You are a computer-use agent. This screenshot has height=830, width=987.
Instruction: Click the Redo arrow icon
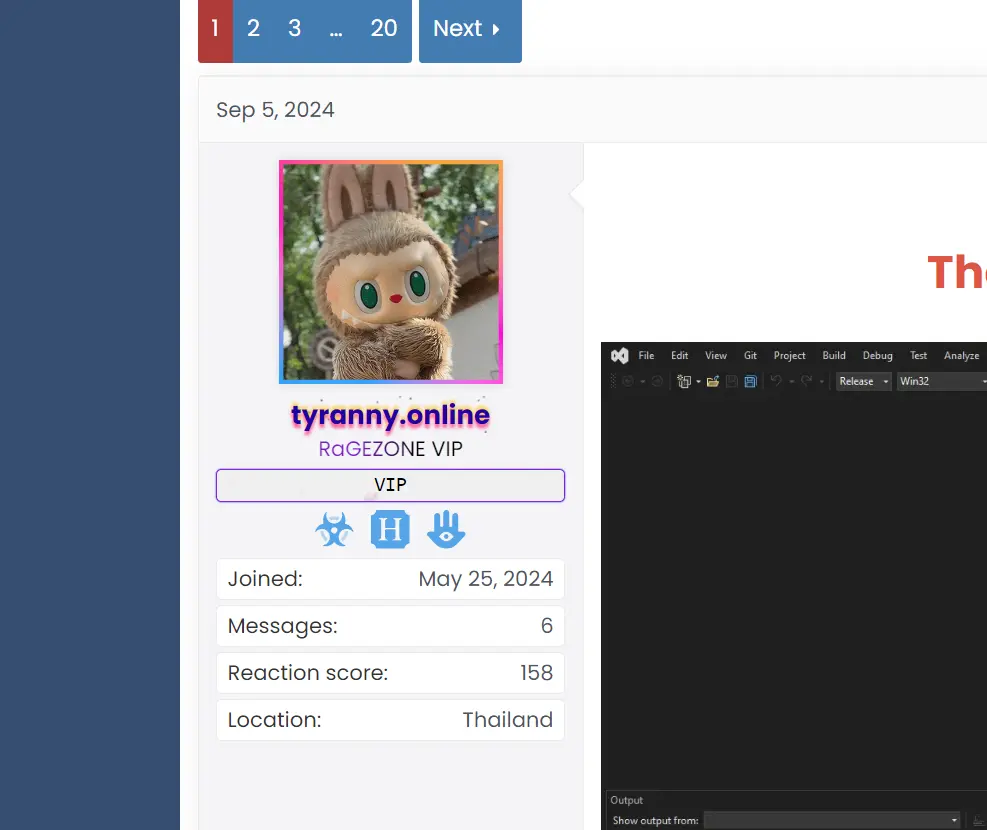coord(806,381)
